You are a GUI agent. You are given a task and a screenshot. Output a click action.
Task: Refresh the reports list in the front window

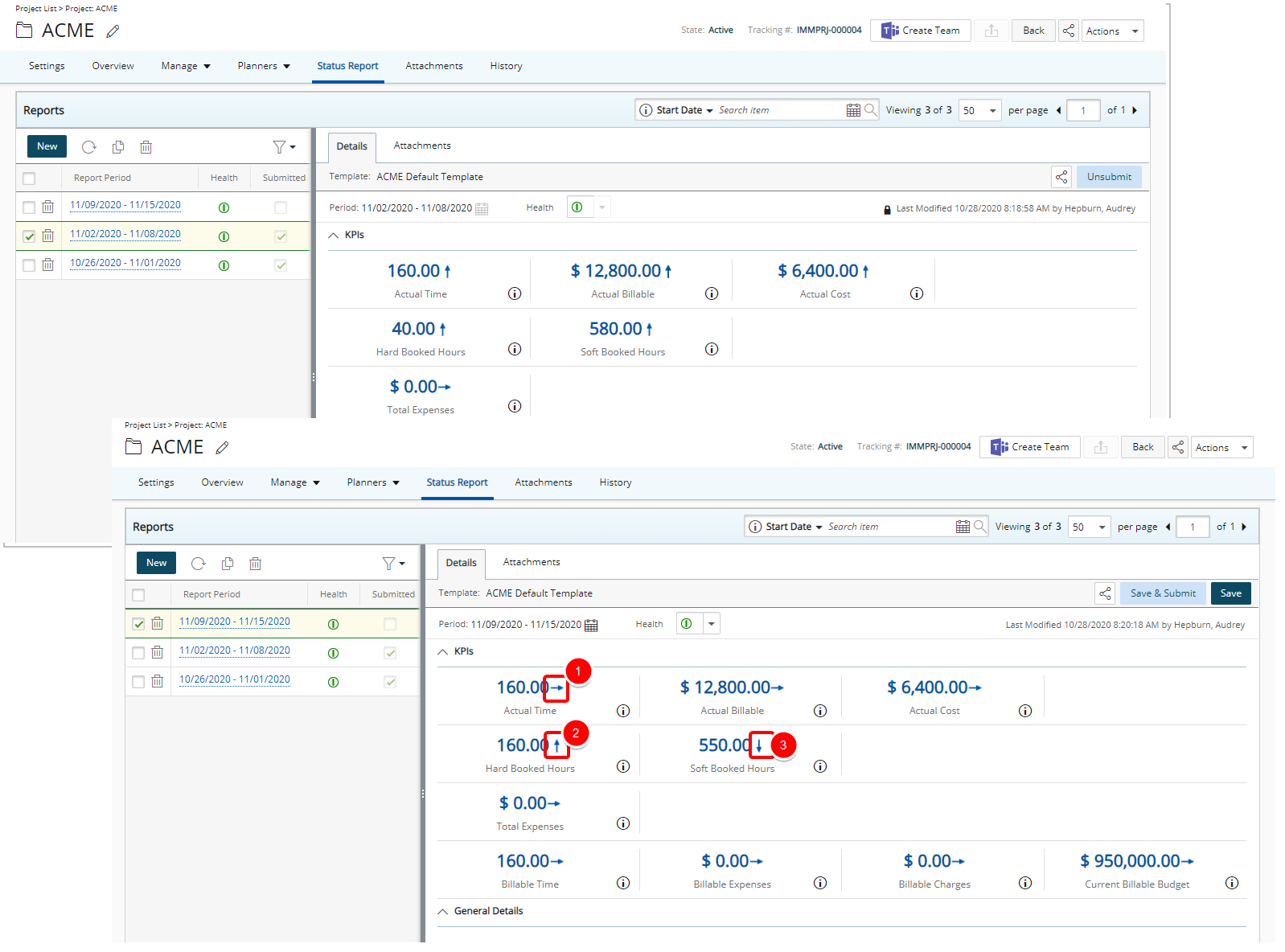tap(199, 564)
